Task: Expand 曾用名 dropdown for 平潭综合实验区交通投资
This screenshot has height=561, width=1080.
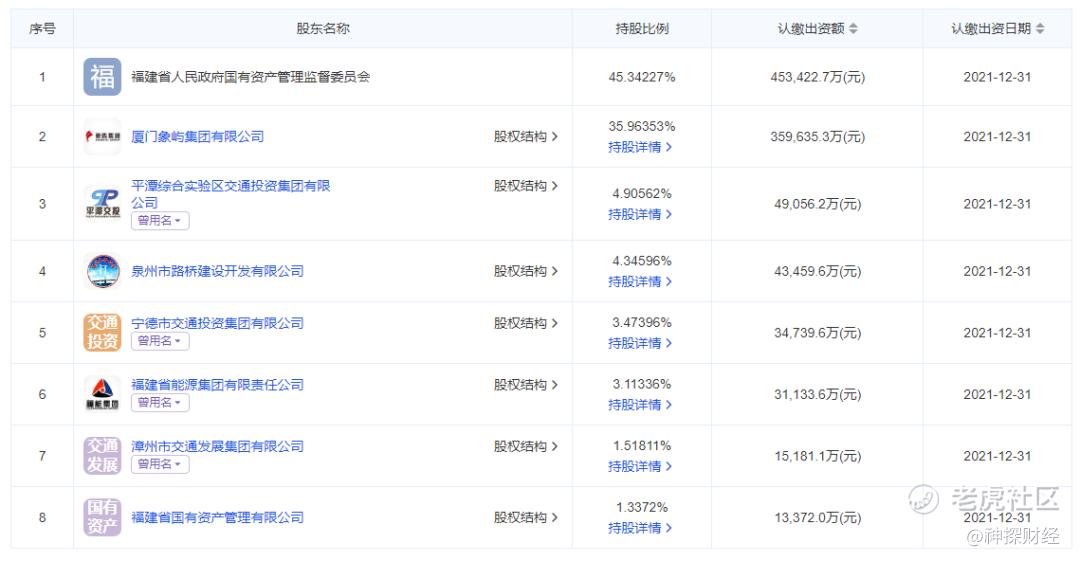Action: point(160,221)
